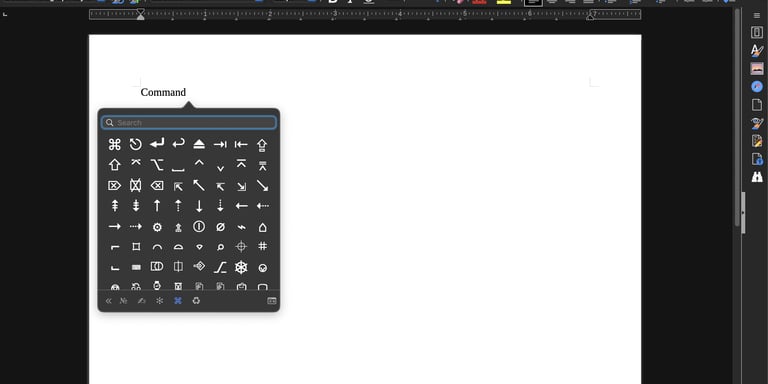Viewport: 768px width, 384px height.
Task: Choose the Option key symbol
Action: tap(157, 165)
